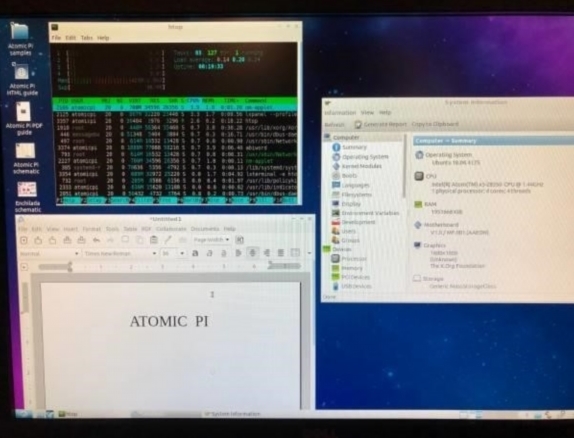
Task: Click the Generate Report button
Action: (381, 124)
